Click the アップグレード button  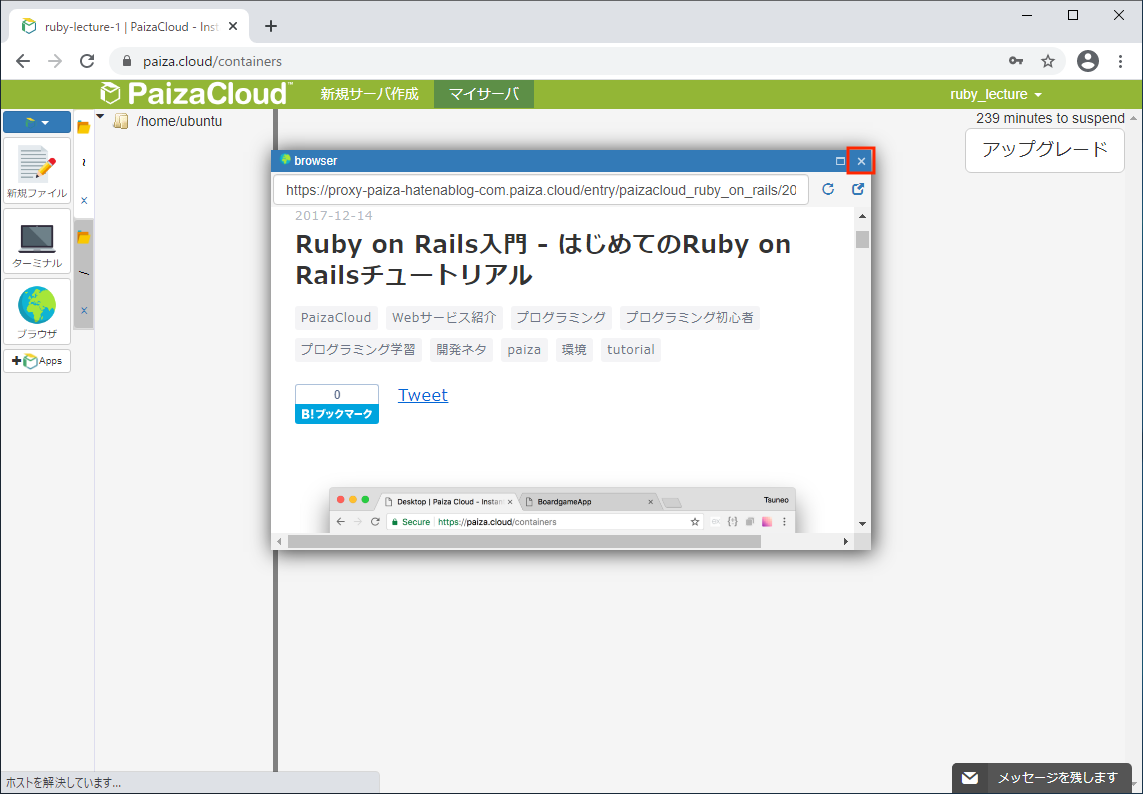pyautogui.click(x=1045, y=150)
